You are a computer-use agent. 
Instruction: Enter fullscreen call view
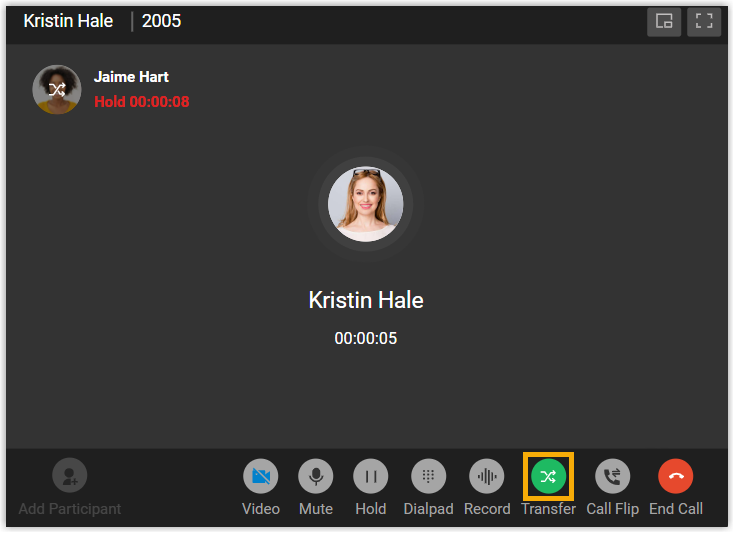(x=704, y=22)
